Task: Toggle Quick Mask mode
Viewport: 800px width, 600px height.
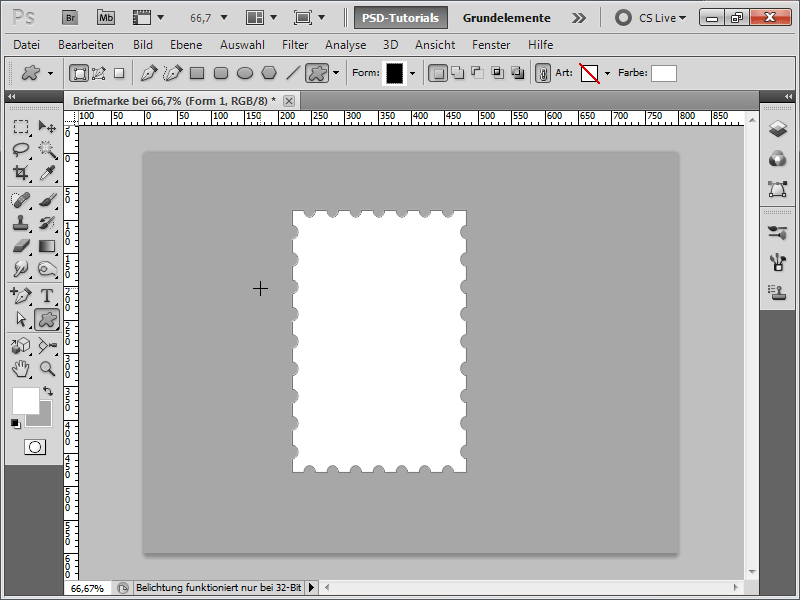Action: [35, 447]
